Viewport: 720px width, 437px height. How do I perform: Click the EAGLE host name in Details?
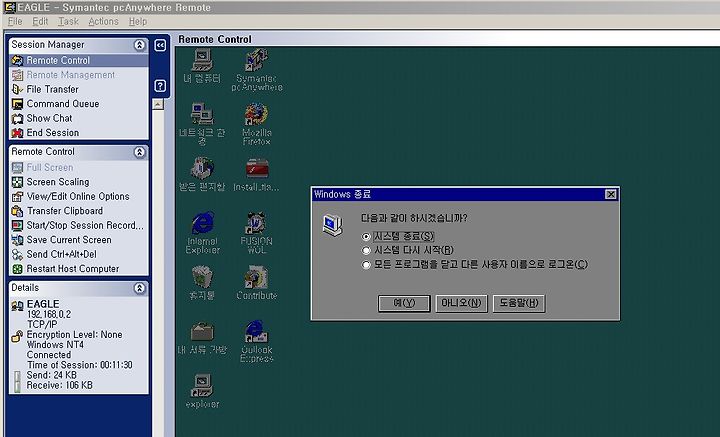tap(43, 304)
